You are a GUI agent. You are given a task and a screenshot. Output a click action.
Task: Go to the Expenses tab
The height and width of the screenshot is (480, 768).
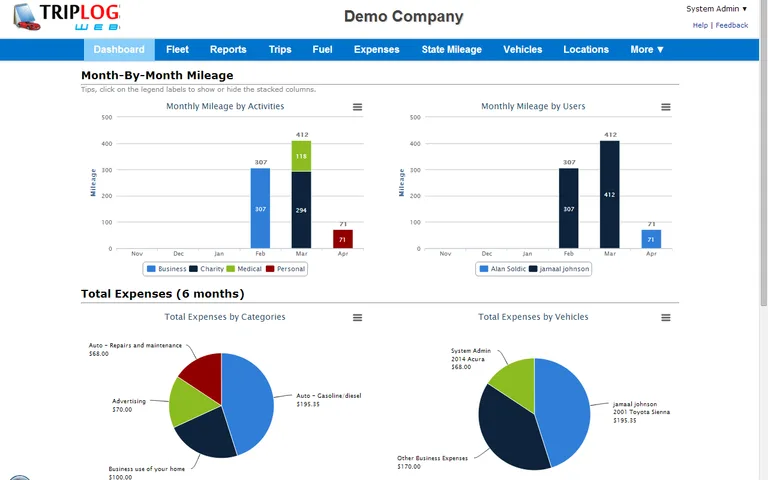376,49
